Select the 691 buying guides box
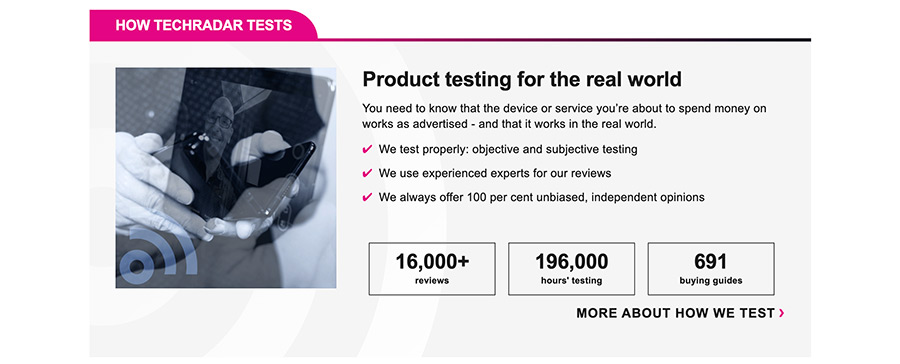 pos(711,269)
